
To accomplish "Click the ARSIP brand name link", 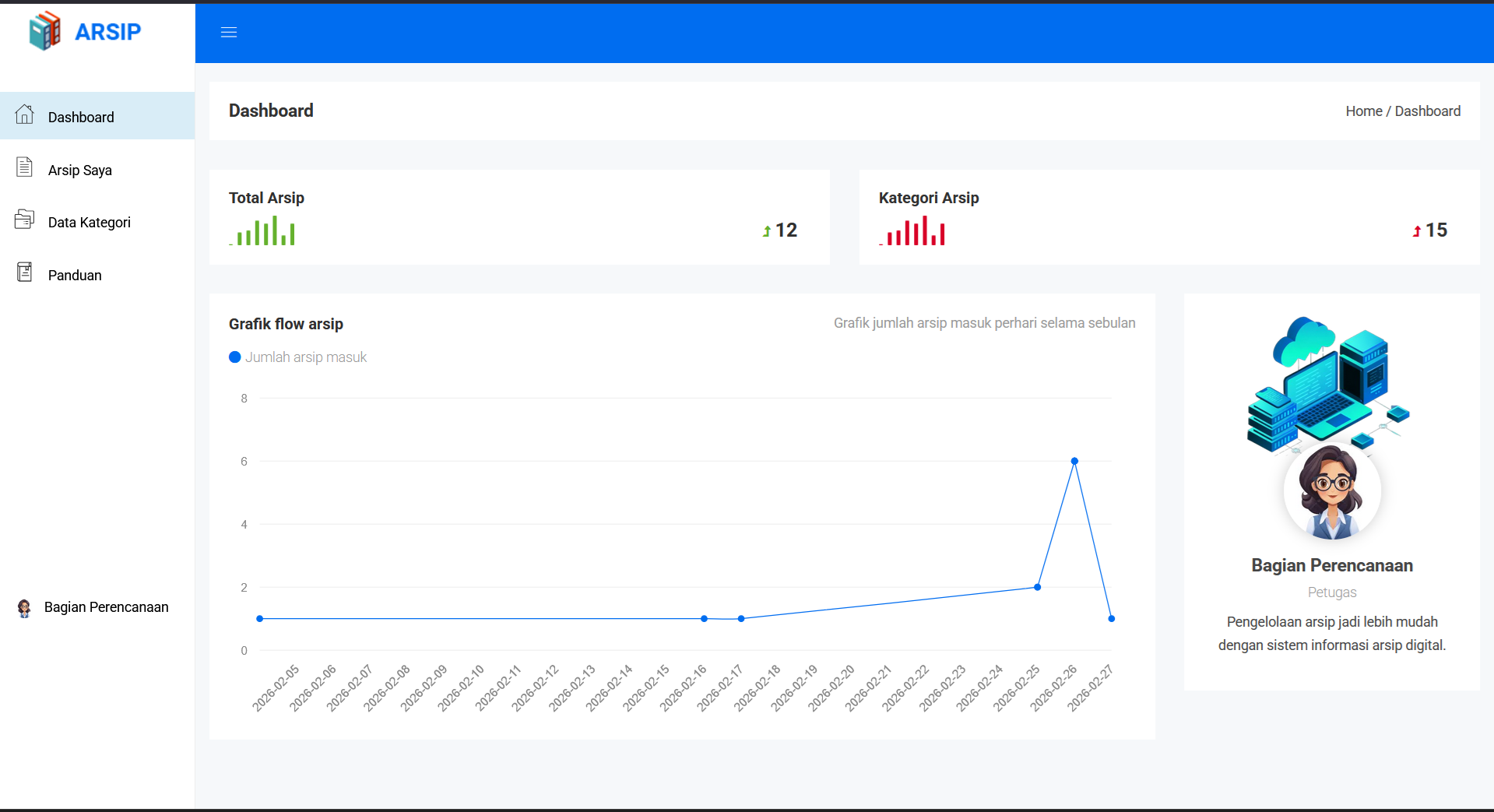I will click(107, 32).
